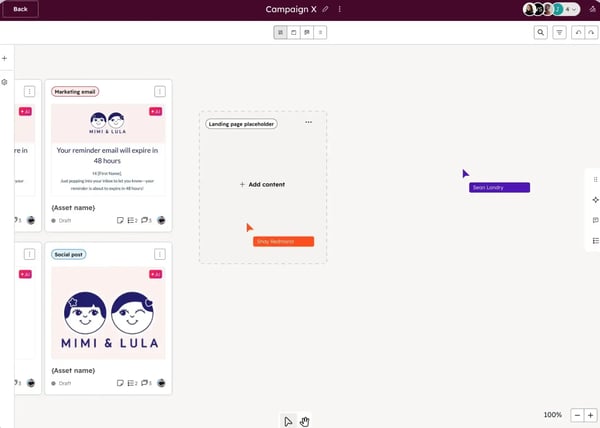Click the sparkle icon in right side panel
The width and height of the screenshot is (600, 428).
[x=595, y=200]
